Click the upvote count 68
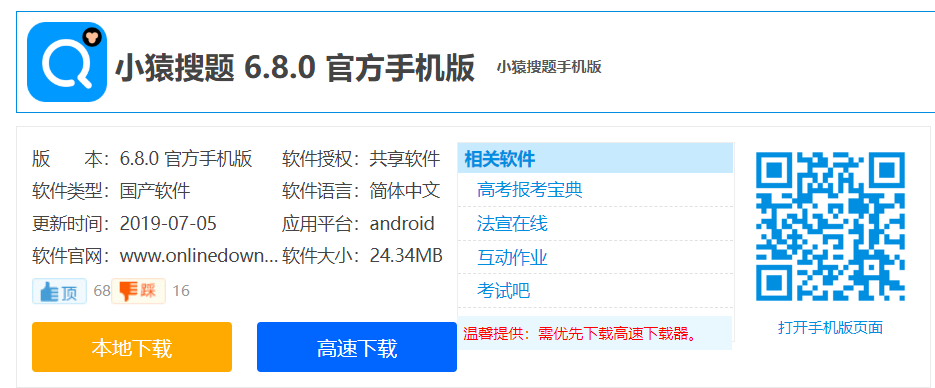Viewport: 935px width, 388px height. [102, 291]
